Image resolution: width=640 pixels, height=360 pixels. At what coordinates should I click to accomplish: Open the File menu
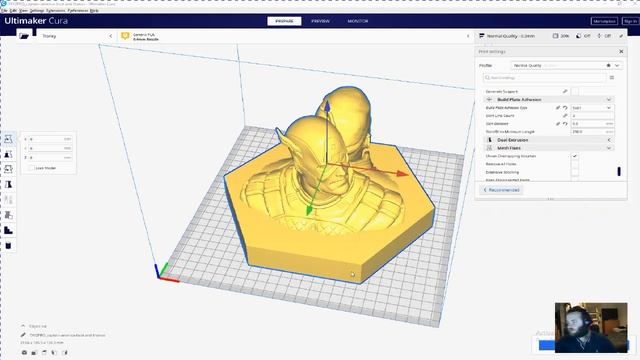[4, 11]
